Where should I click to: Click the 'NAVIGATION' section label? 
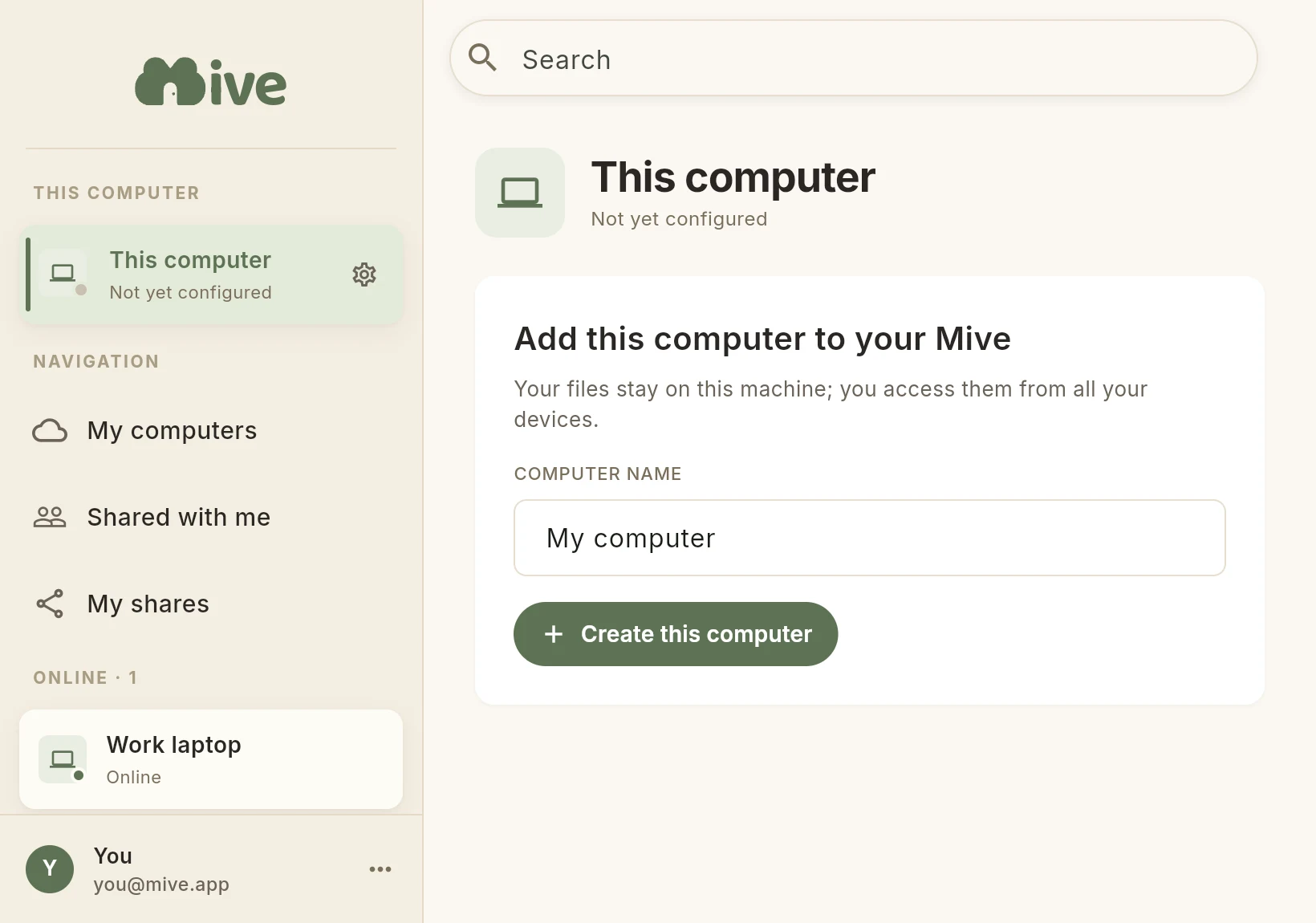(x=96, y=361)
